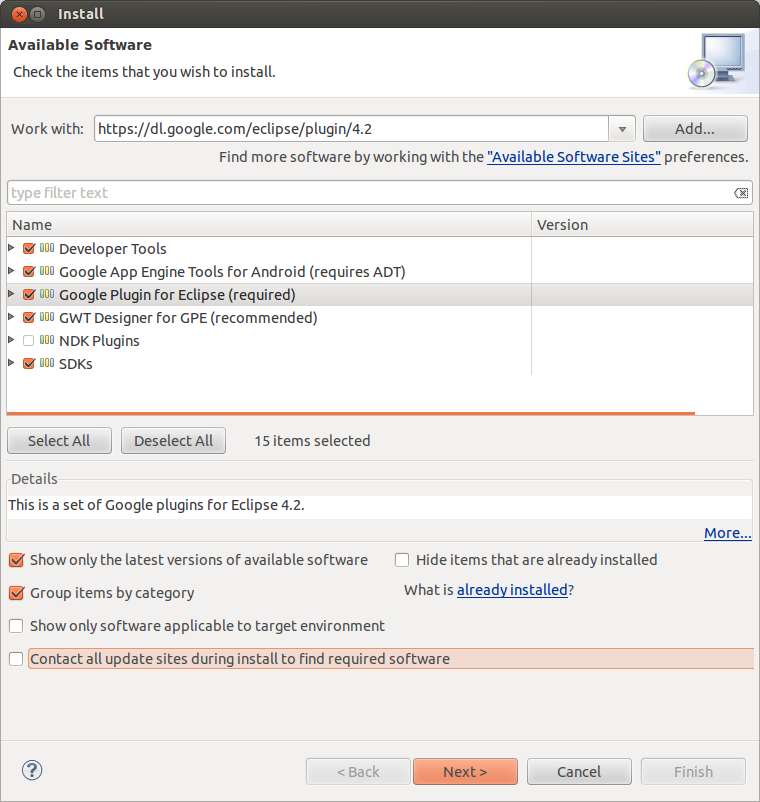This screenshot has height=802, width=760.
Task: Open the Work with site dropdown
Action: pyautogui.click(x=623, y=129)
